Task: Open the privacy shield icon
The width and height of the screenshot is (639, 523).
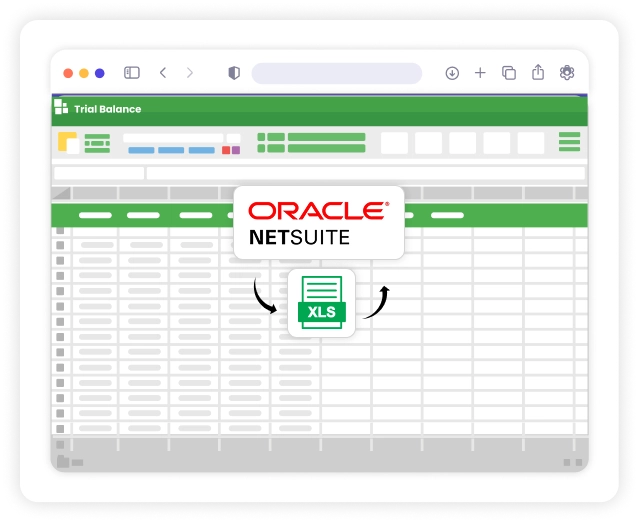Action: [234, 73]
